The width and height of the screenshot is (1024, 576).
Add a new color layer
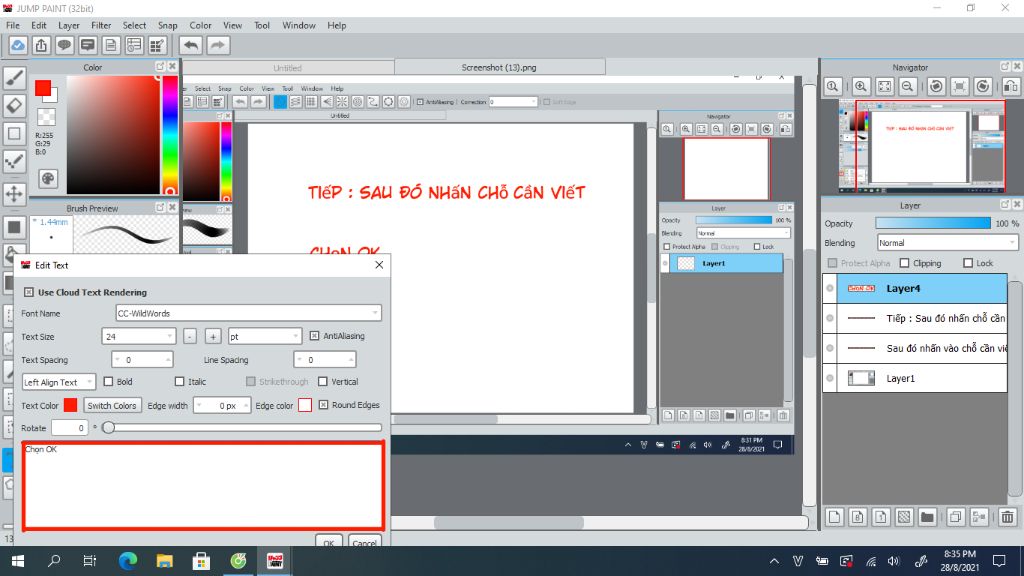pyautogui.click(x=834, y=517)
